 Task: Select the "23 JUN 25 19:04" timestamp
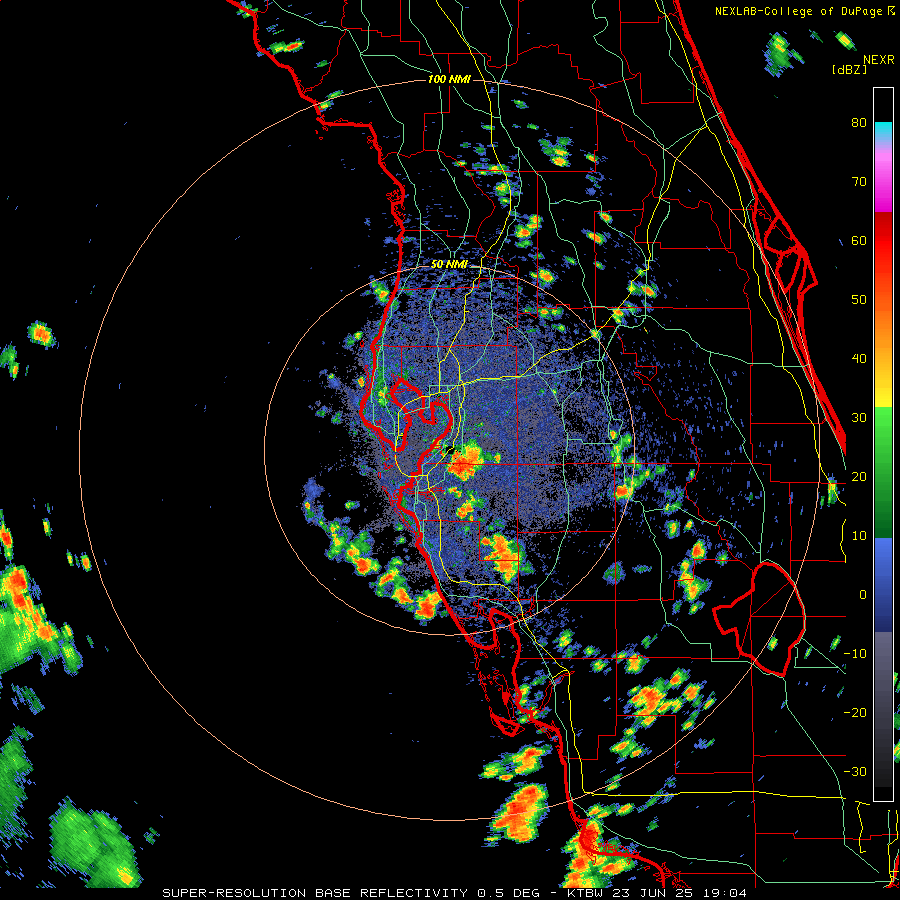coord(680,893)
